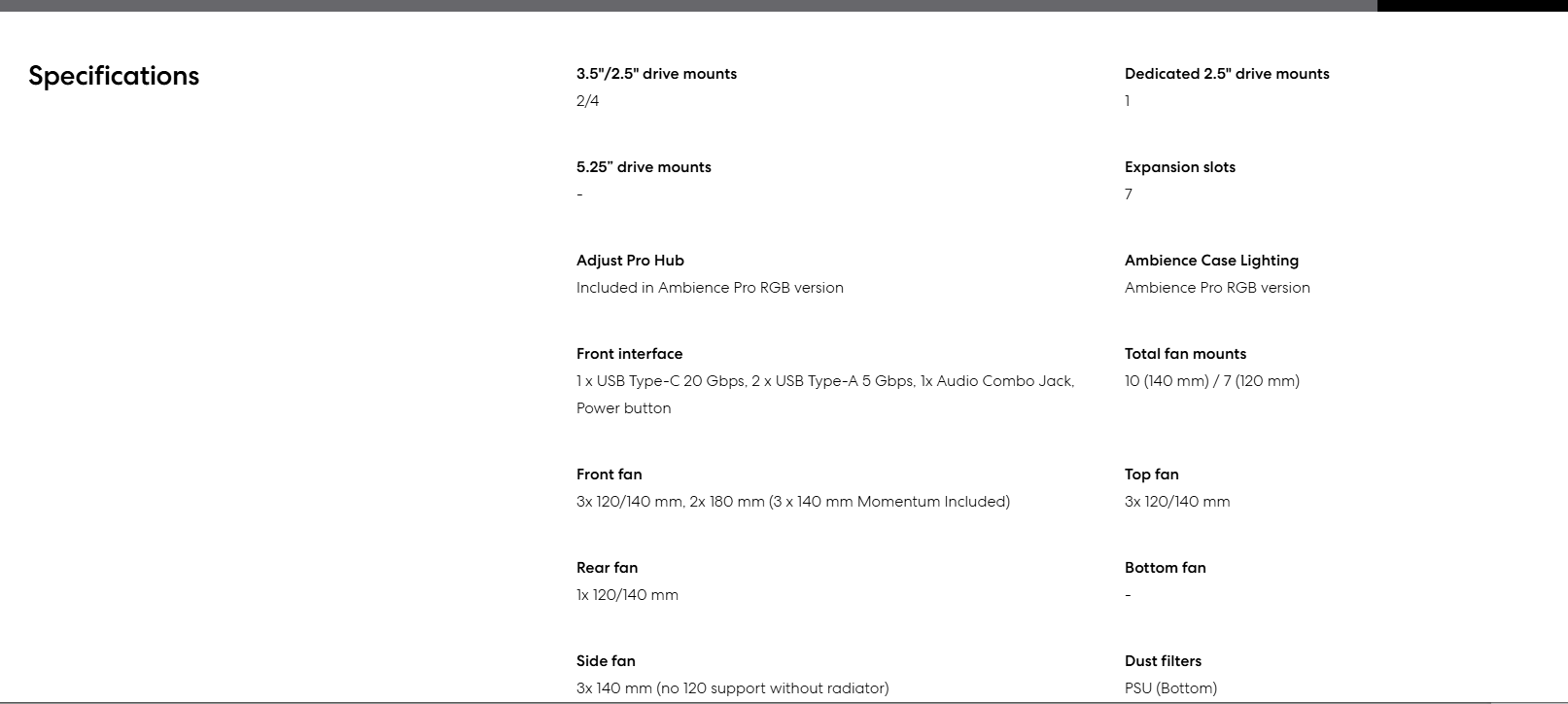The width and height of the screenshot is (1568, 704).
Task: Click the Dust filters label
Action: 1163,661
